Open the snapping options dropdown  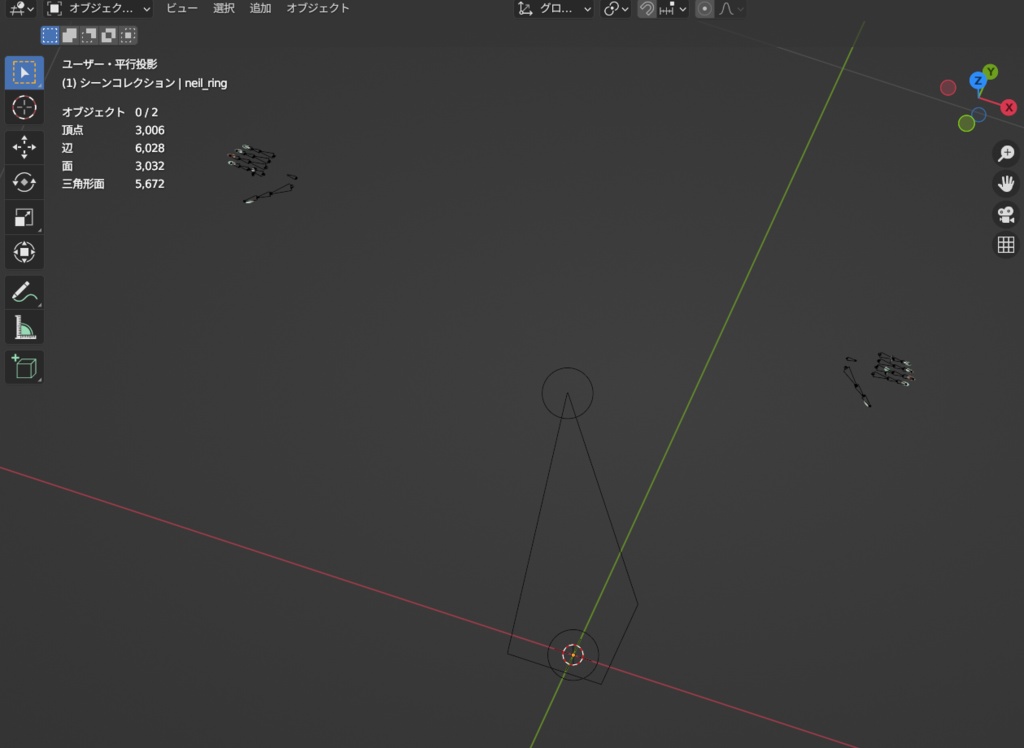(673, 9)
